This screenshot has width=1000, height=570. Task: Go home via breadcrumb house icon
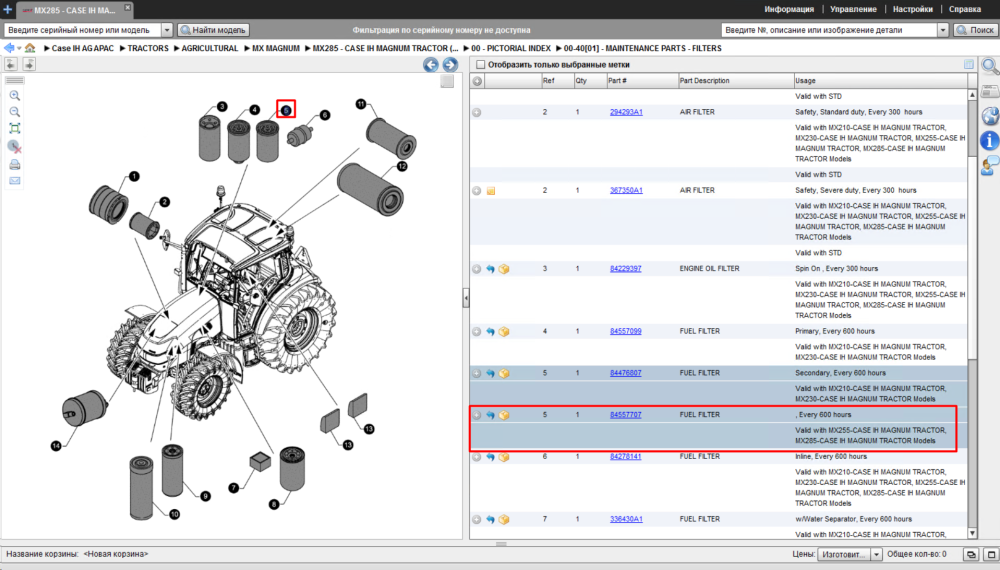(30, 48)
